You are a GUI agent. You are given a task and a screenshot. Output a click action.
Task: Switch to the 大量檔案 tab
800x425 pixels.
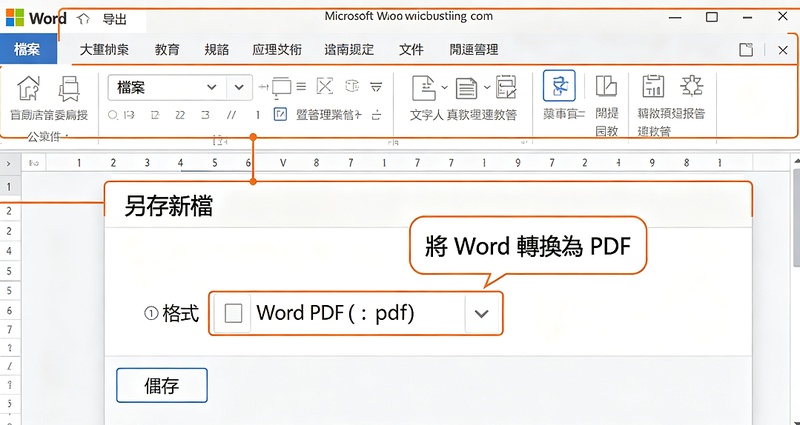pyautogui.click(x=104, y=49)
